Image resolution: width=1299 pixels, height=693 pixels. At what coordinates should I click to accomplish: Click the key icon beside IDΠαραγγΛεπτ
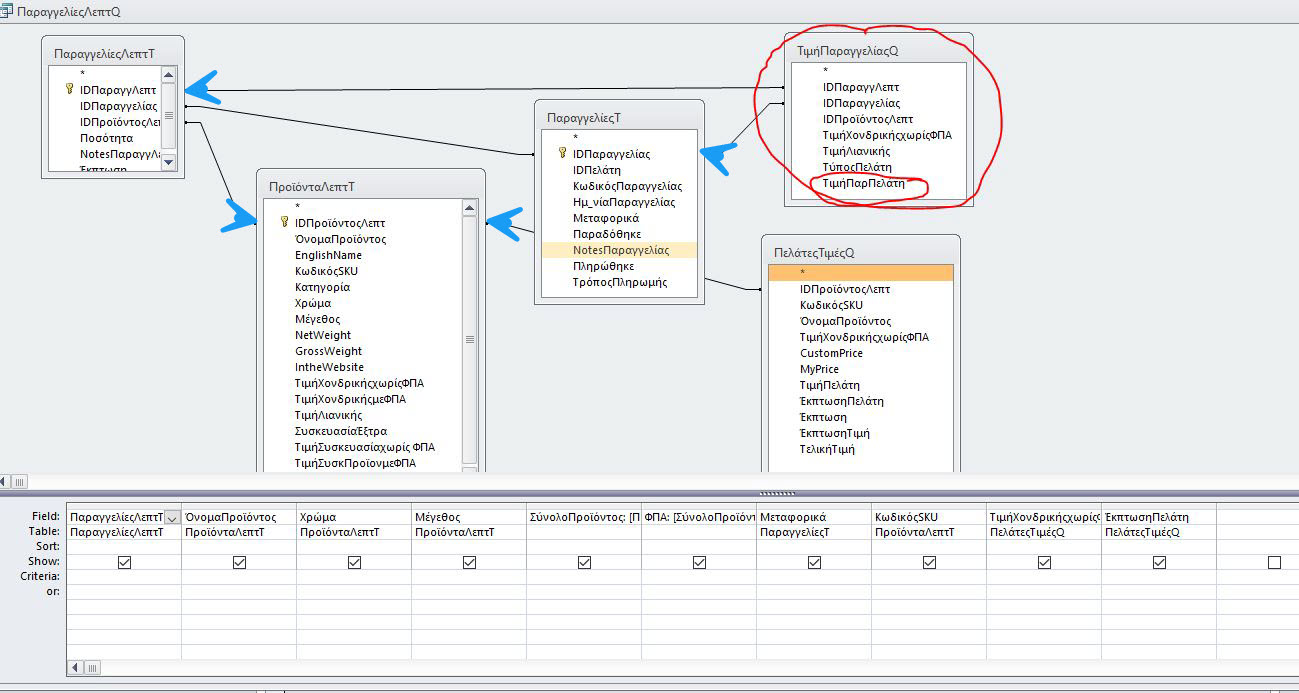[x=69, y=89]
